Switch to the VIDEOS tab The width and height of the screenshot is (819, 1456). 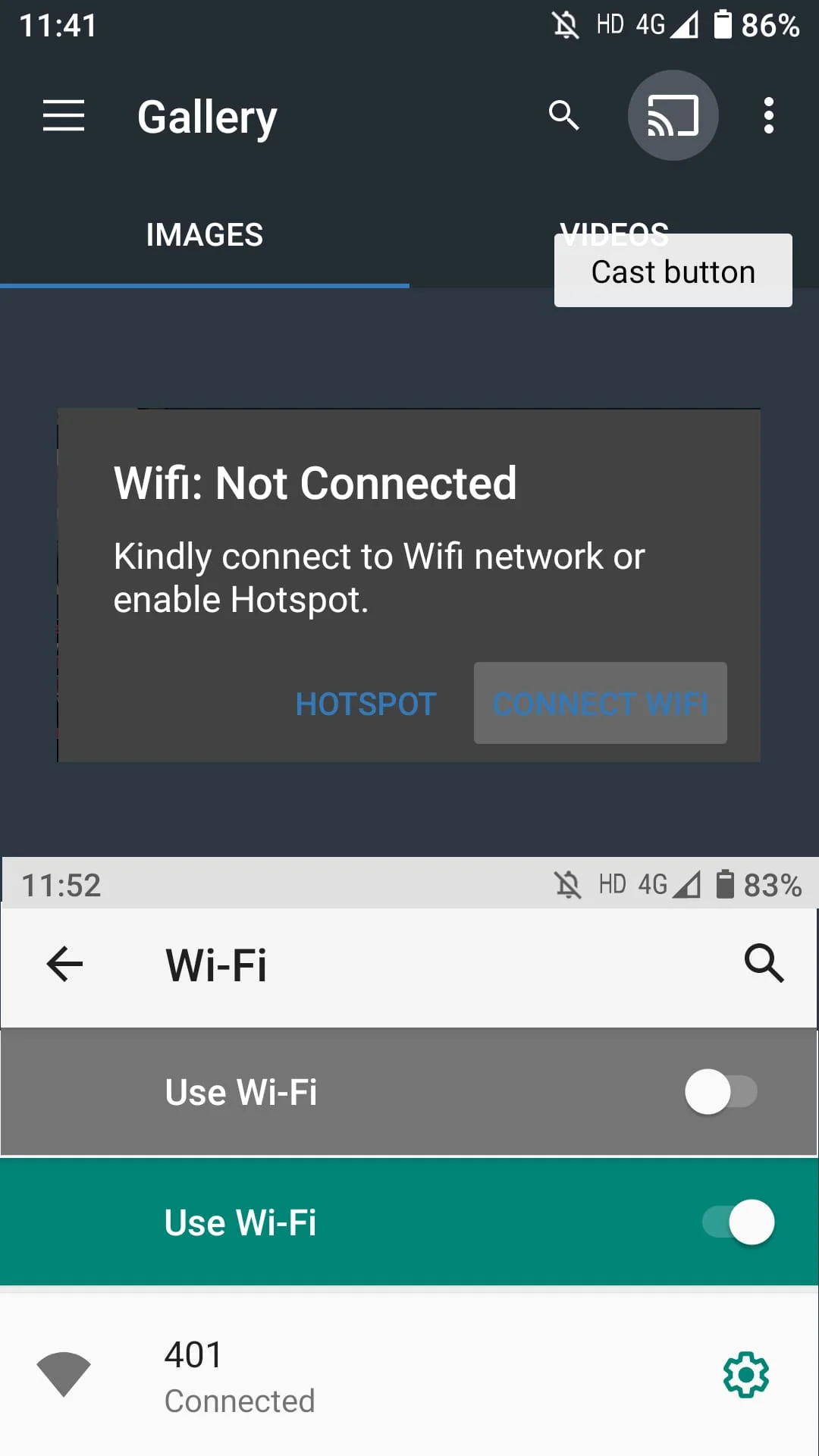point(614,235)
